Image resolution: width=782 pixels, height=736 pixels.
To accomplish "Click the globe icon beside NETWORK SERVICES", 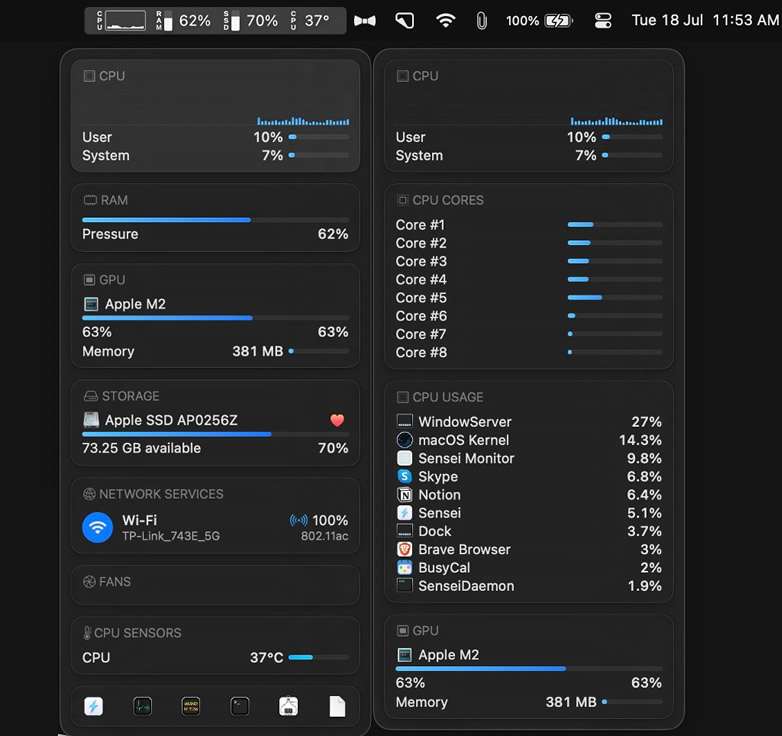I will tap(89, 494).
